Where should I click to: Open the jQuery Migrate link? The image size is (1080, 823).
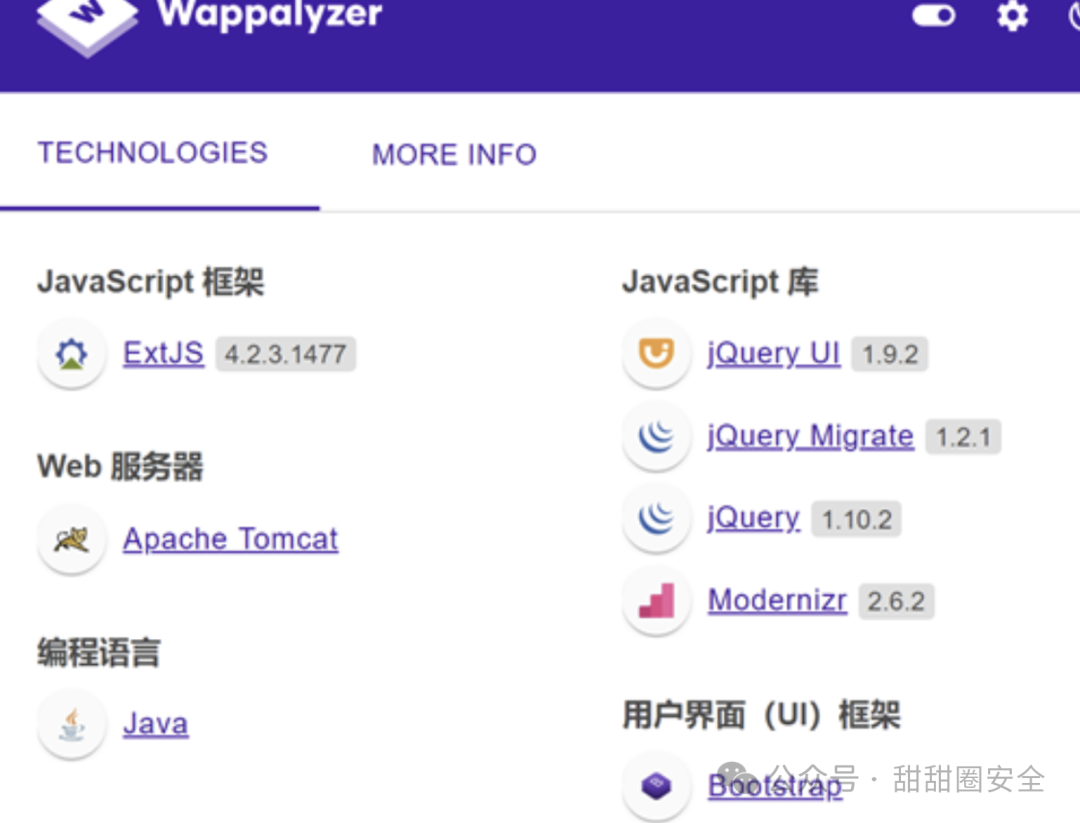[810, 437]
